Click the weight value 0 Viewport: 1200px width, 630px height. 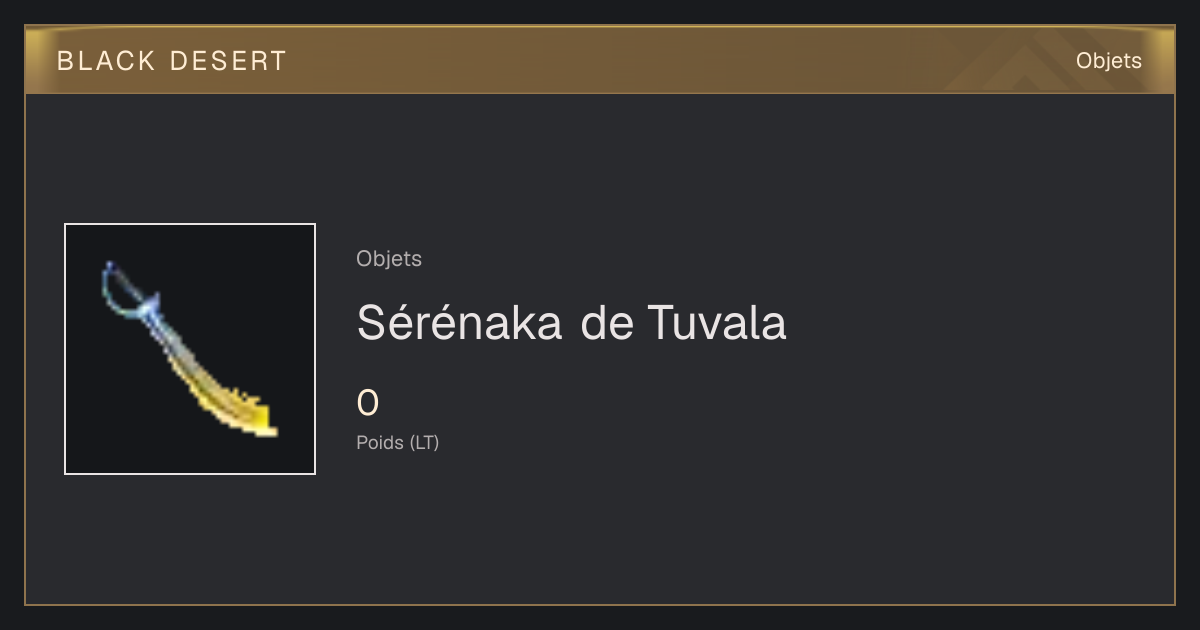368,403
